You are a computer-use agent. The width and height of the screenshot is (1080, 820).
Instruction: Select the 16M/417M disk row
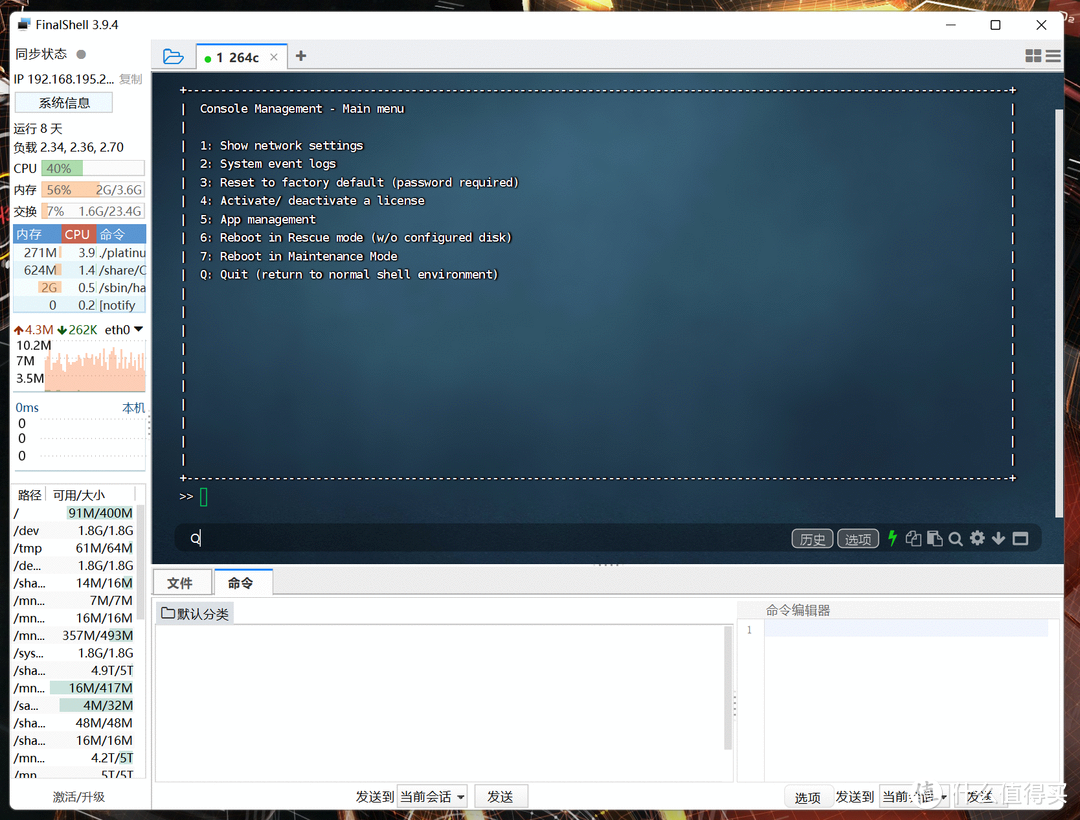(x=74, y=688)
